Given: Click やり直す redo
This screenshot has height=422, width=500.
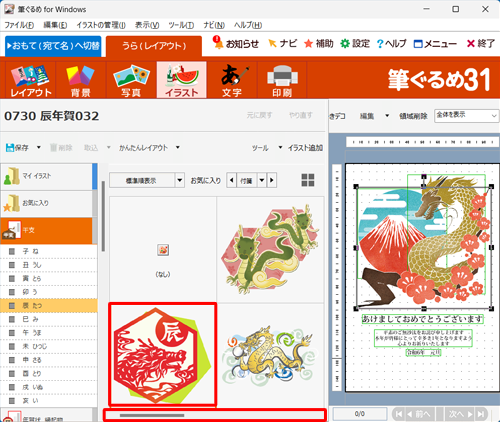Looking at the screenshot, I should point(301,115).
